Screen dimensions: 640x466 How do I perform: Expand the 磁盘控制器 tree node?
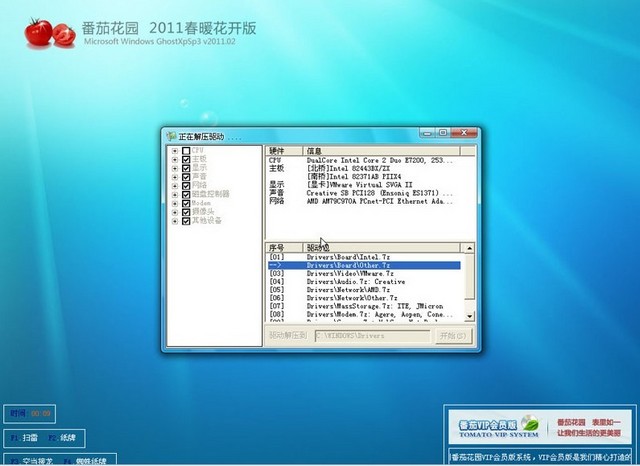(x=175, y=195)
